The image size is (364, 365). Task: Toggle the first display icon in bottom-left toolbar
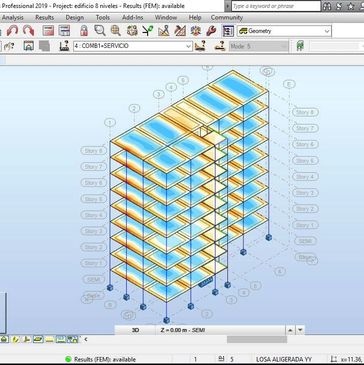4,339
